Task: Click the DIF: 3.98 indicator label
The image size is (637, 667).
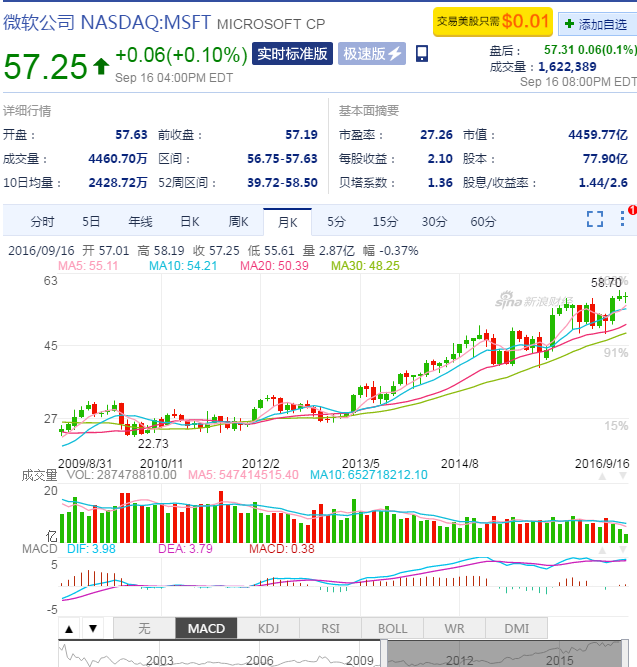Action: coord(91,549)
